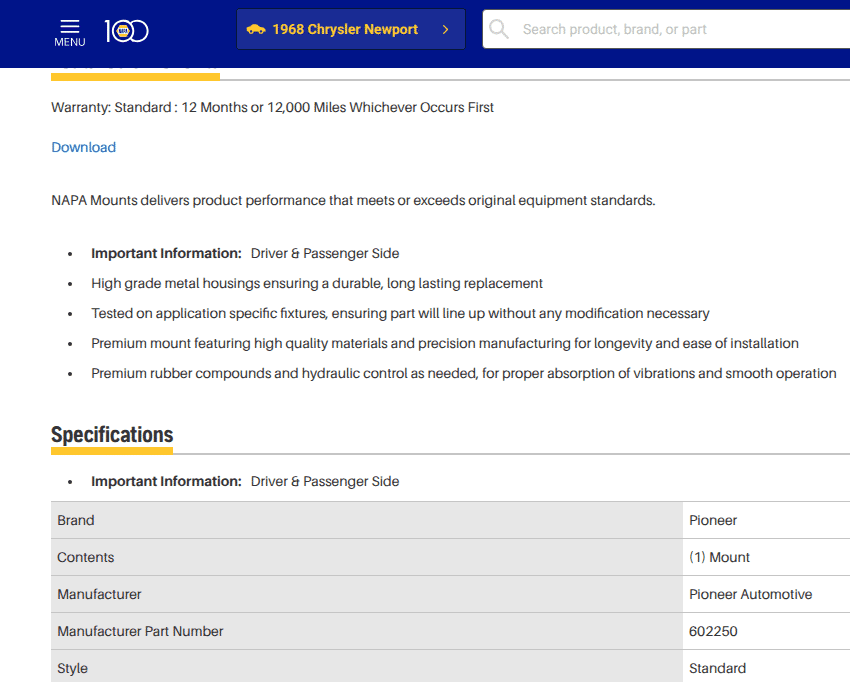
Task: Click the yellow car icon in vehicle selector
Action: tap(256, 29)
